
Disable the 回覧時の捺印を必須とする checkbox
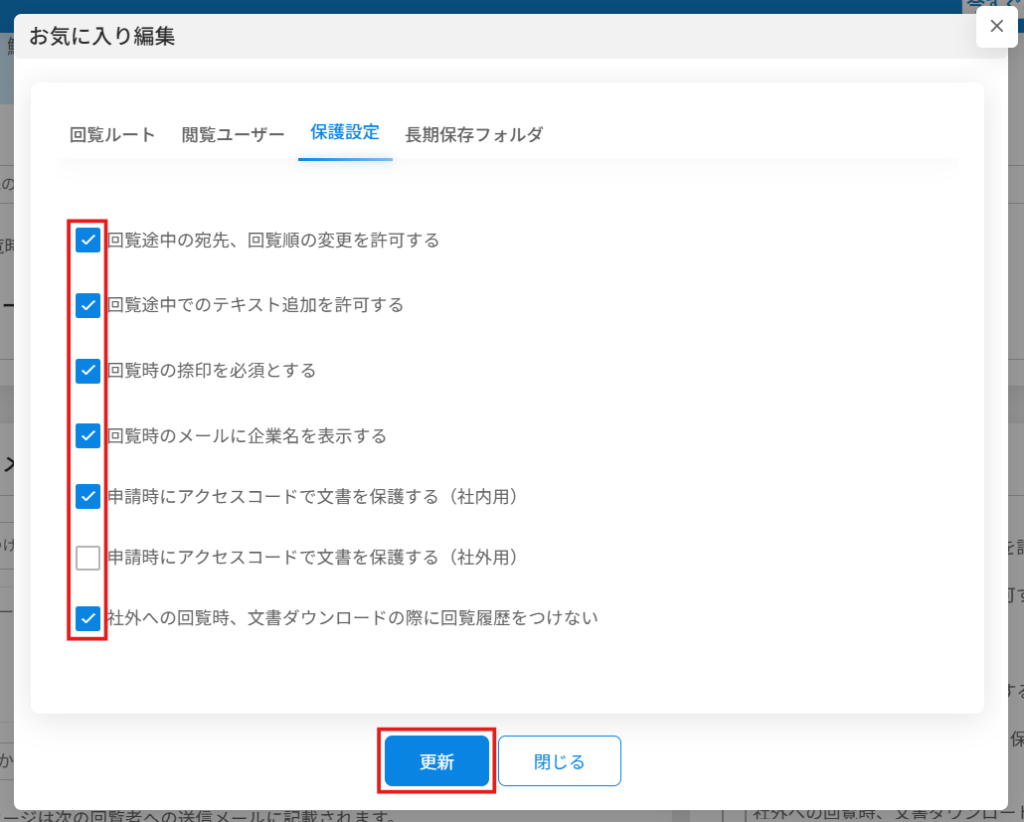pyautogui.click(x=88, y=370)
